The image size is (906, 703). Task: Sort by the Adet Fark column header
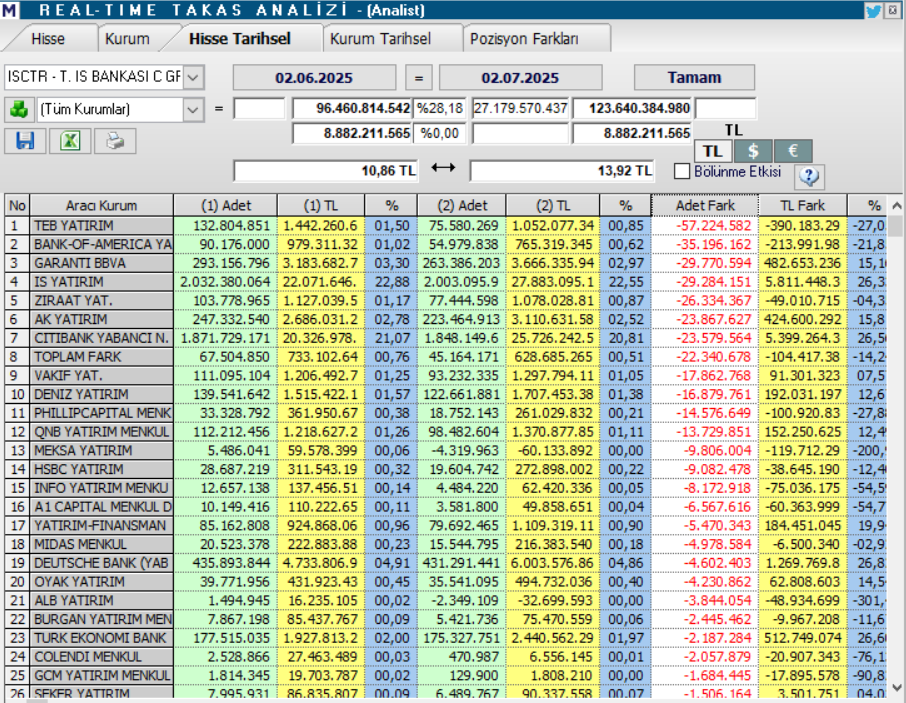pos(705,206)
